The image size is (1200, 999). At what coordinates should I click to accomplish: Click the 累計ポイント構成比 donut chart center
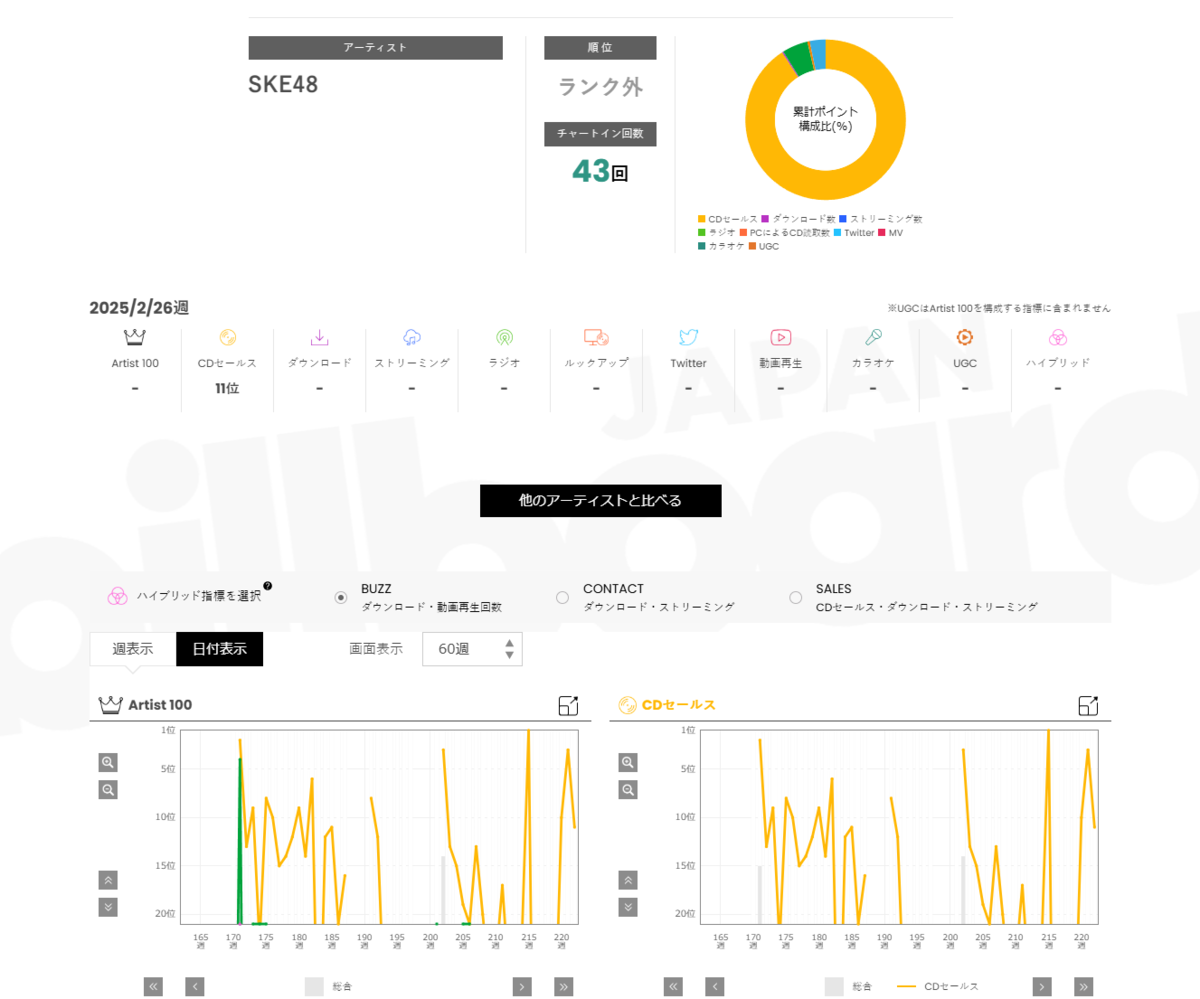[x=825, y=119]
